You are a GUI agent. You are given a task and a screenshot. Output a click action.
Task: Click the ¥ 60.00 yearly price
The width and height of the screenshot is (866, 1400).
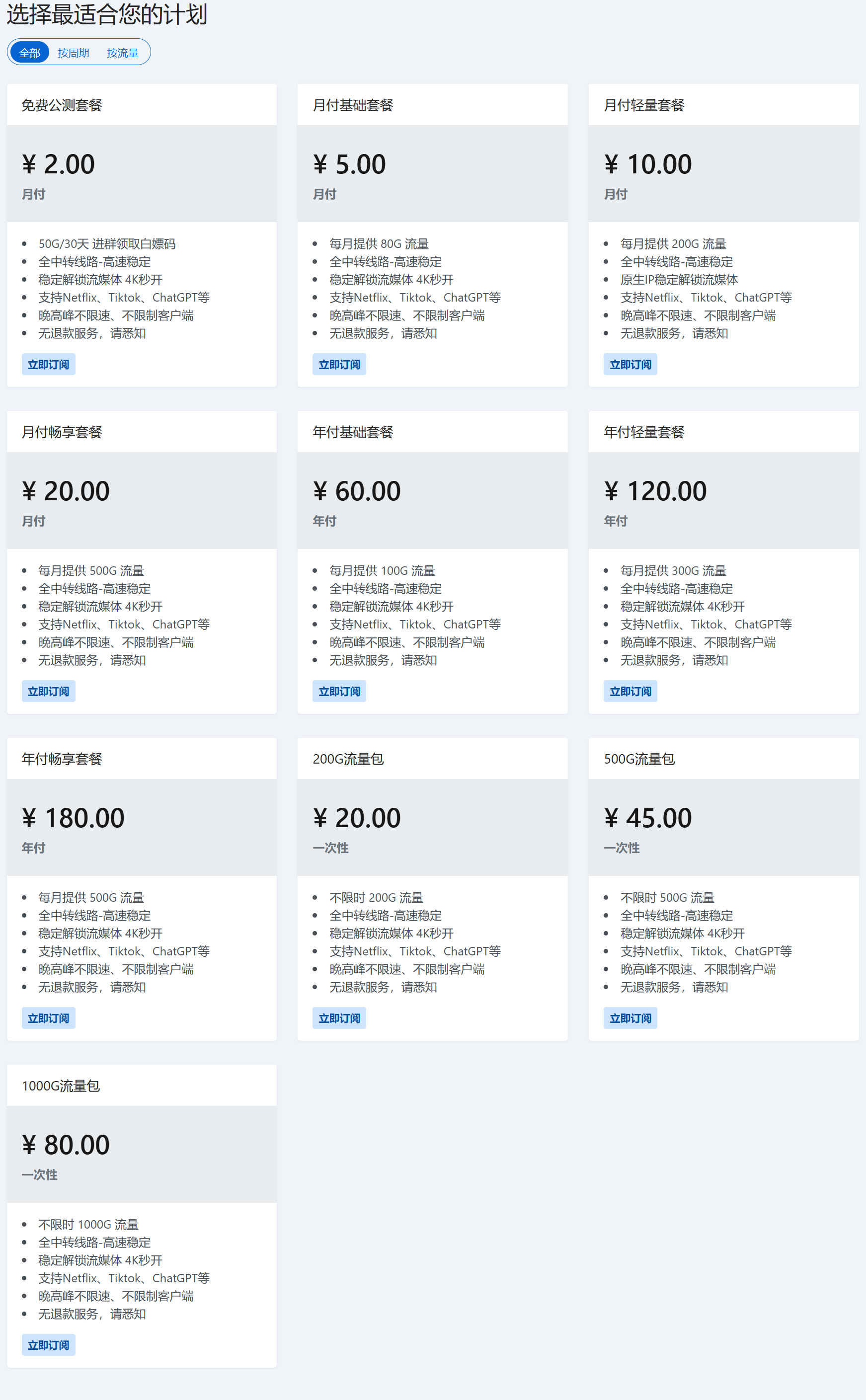(x=357, y=491)
